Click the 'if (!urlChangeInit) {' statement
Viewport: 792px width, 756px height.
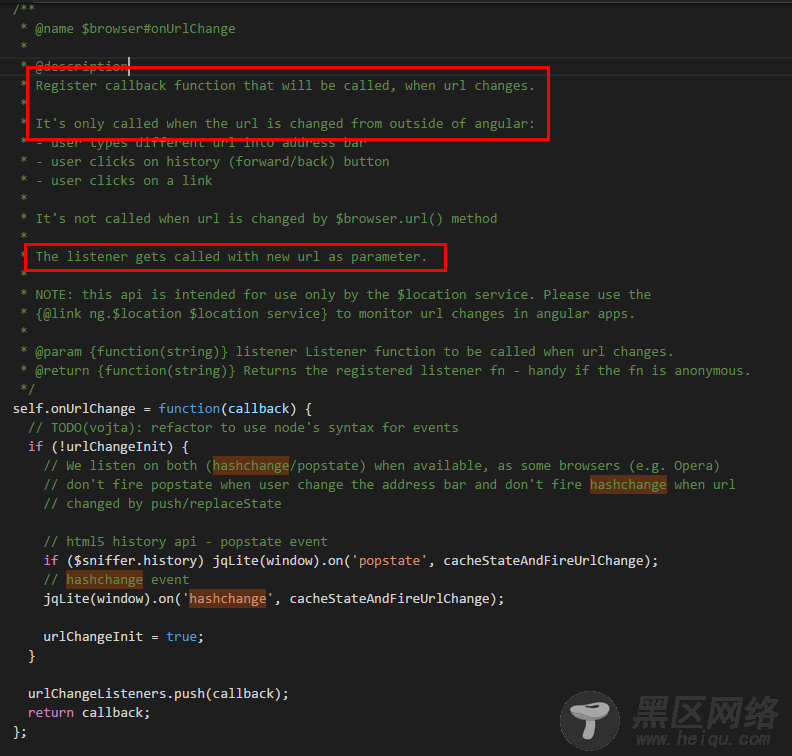pos(108,446)
